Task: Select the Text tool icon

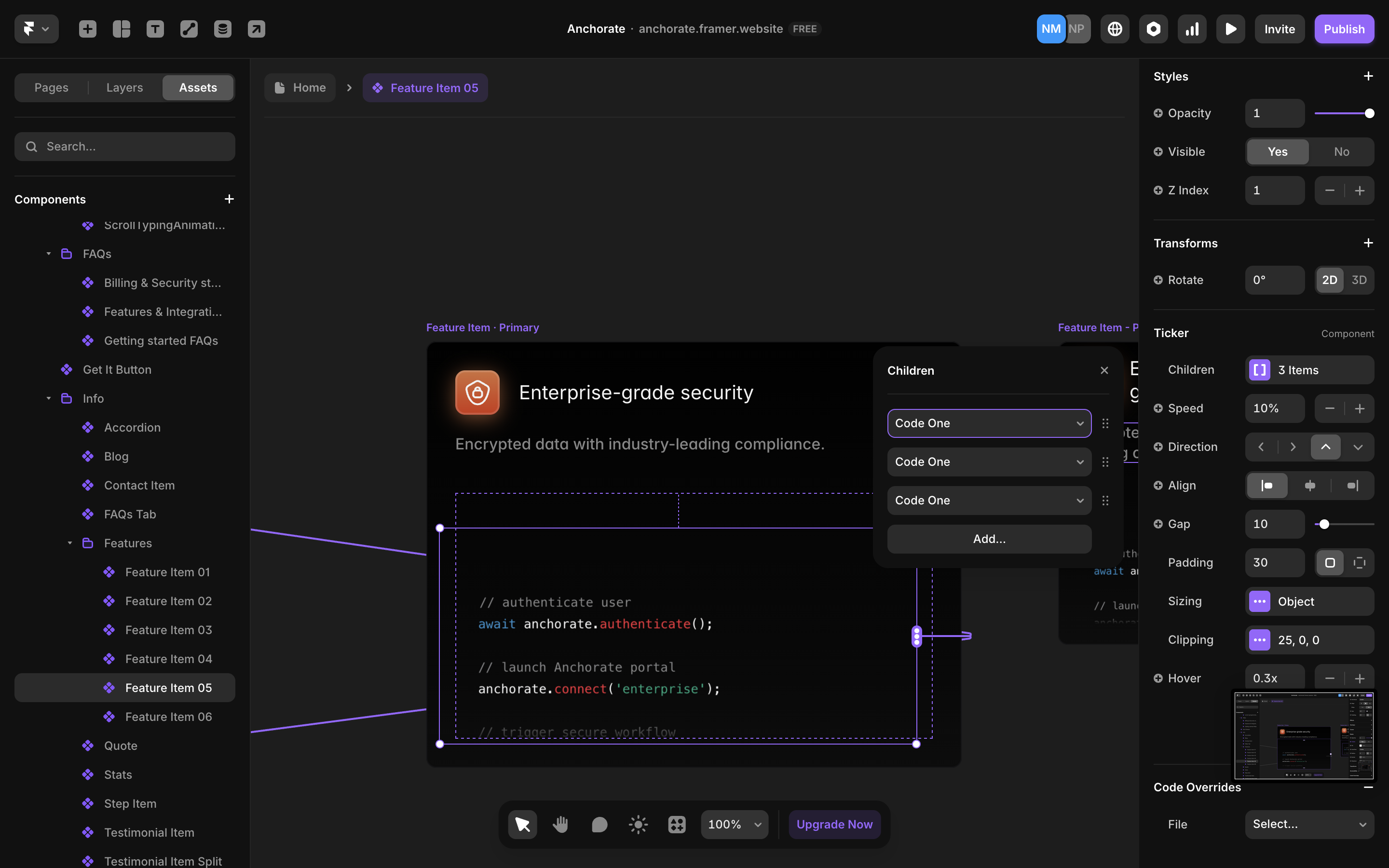Action: point(155,29)
